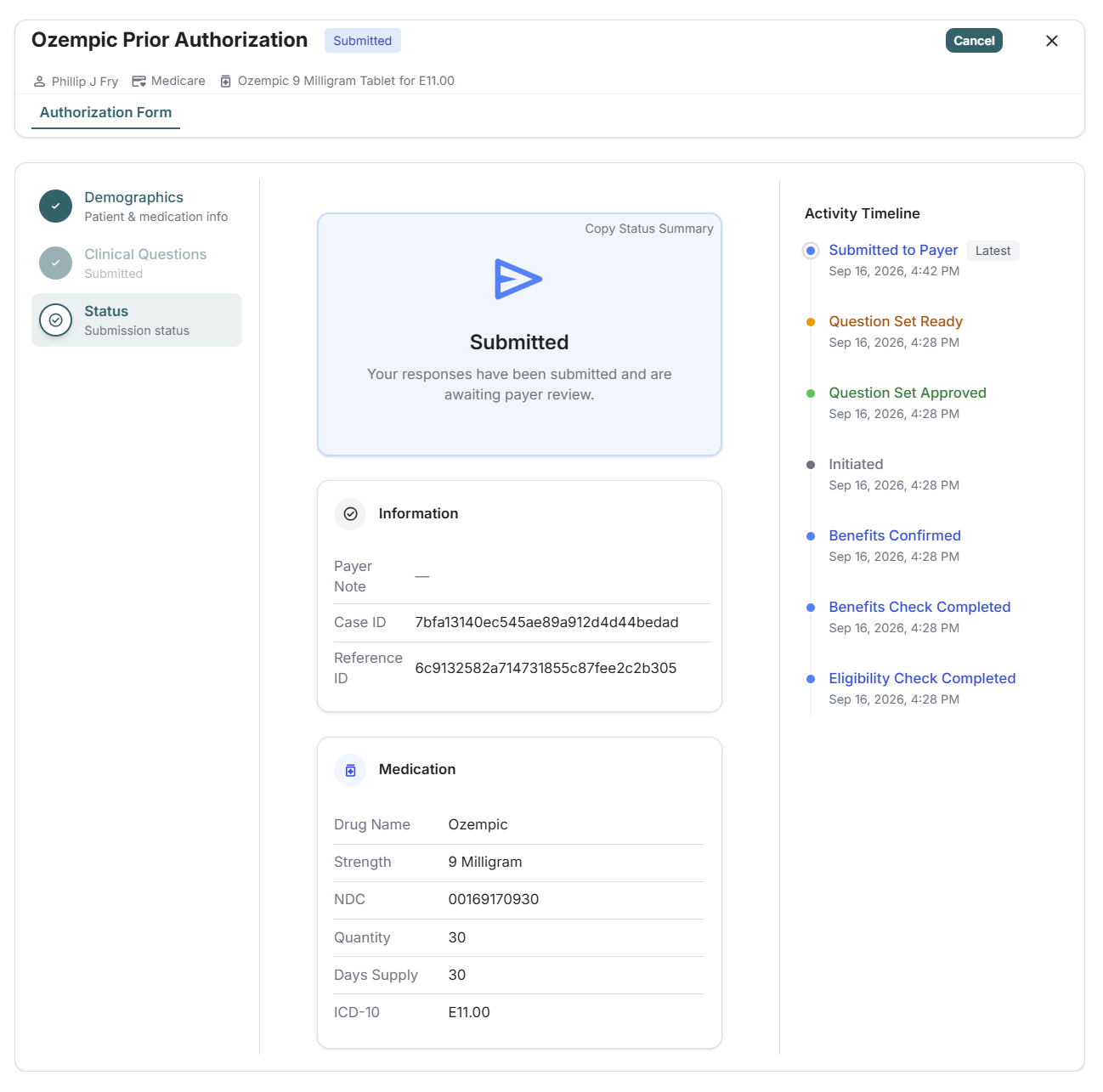The height and width of the screenshot is (1092, 1103).
Task: Click the Medication section heading
Action: point(417,770)
